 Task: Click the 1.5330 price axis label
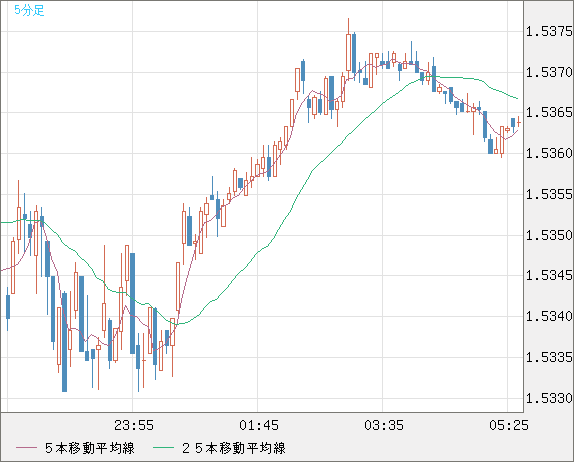pos(549,398)
